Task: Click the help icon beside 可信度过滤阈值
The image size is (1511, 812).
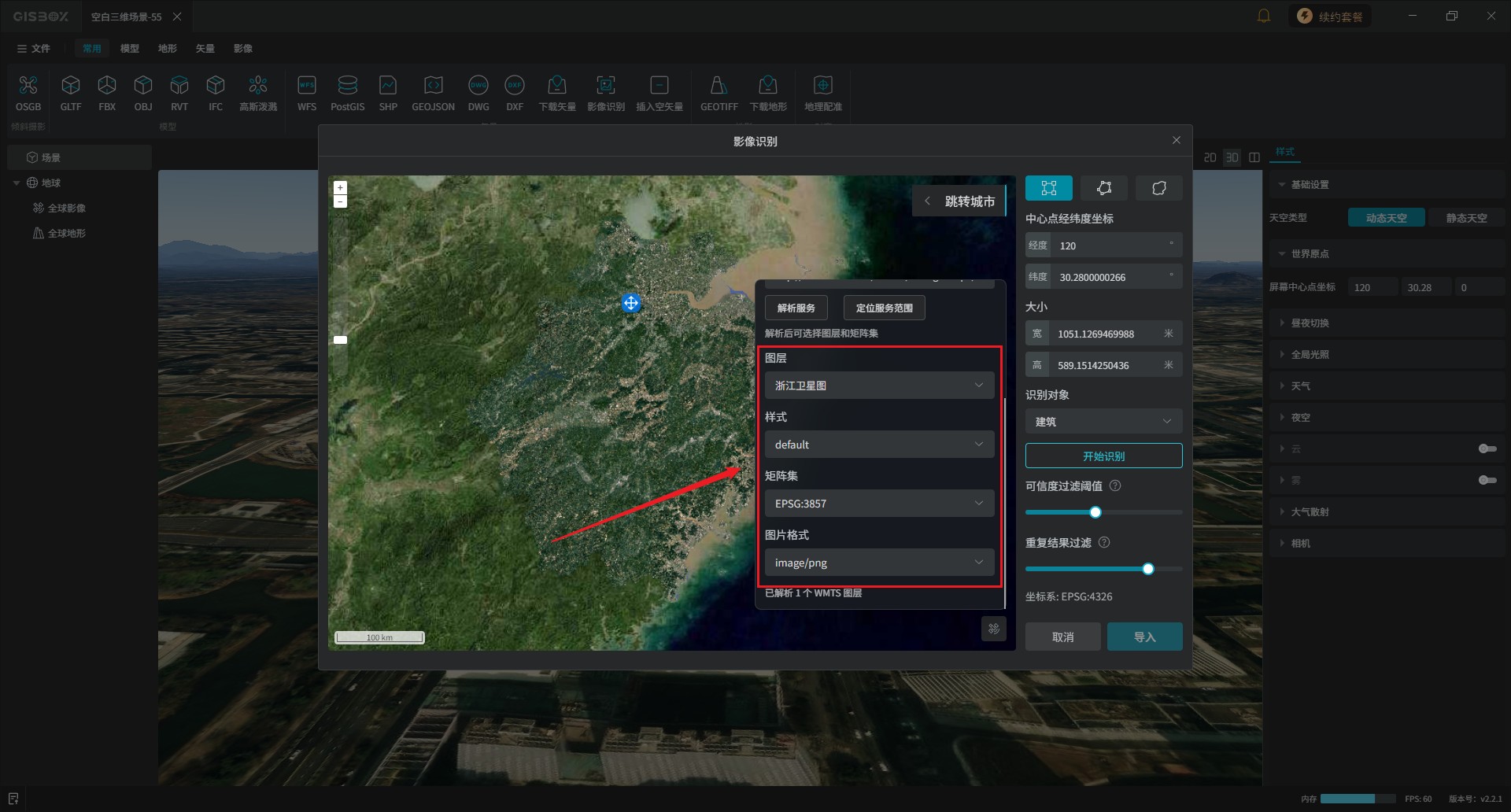Action: click(x=1114, y=486)
